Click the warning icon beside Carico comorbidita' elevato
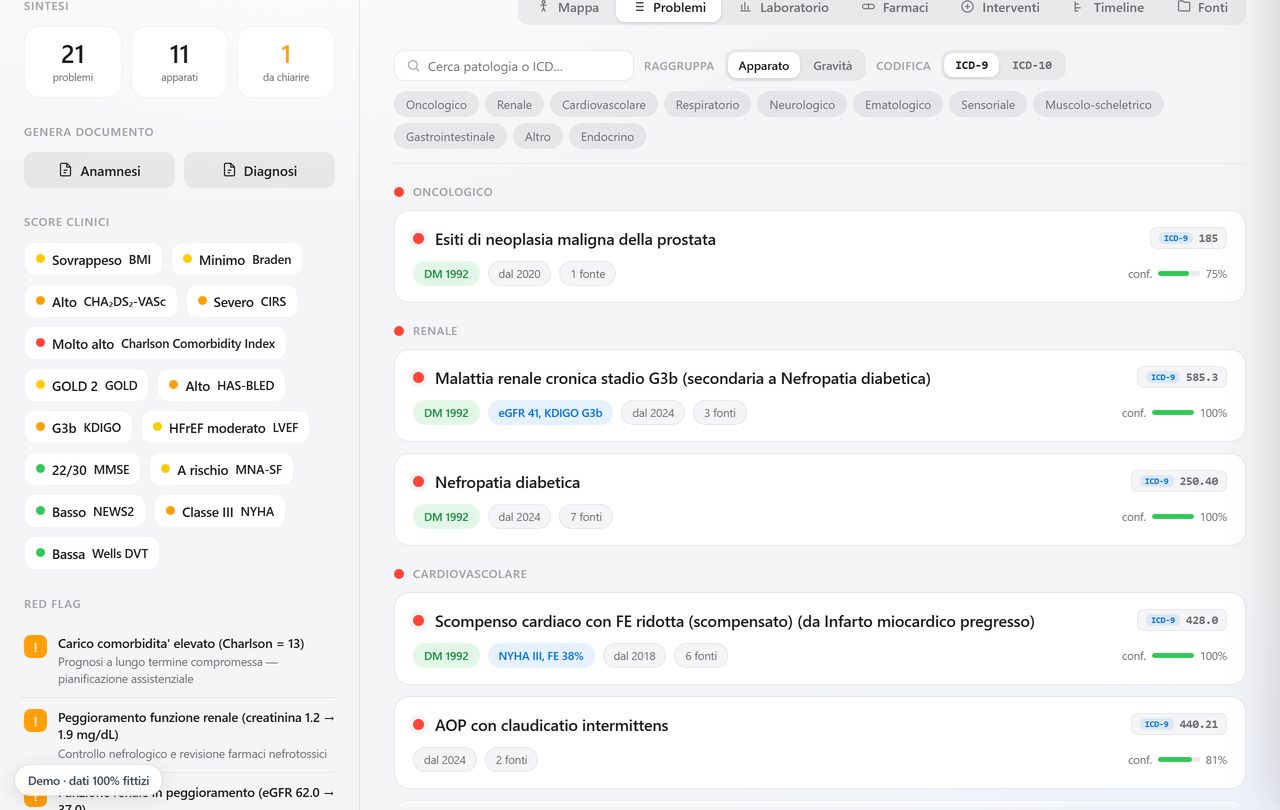This screenshot has width=1280, height=810. [35, 646]
